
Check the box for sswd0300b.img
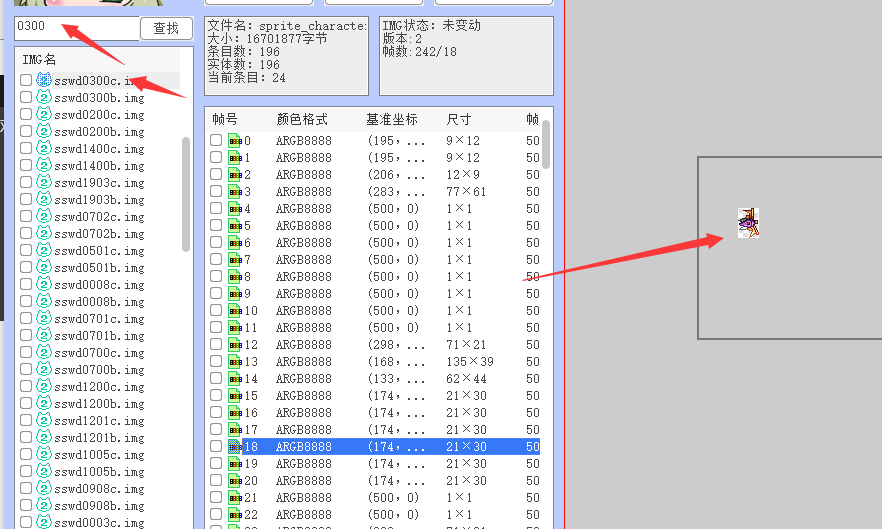point(26,98)
